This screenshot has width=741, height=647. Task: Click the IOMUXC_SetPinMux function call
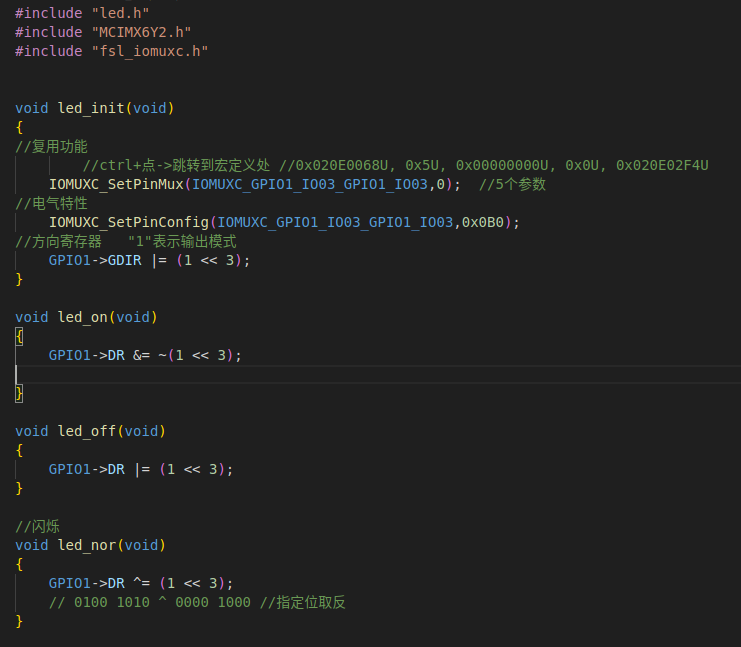[116, 184]
